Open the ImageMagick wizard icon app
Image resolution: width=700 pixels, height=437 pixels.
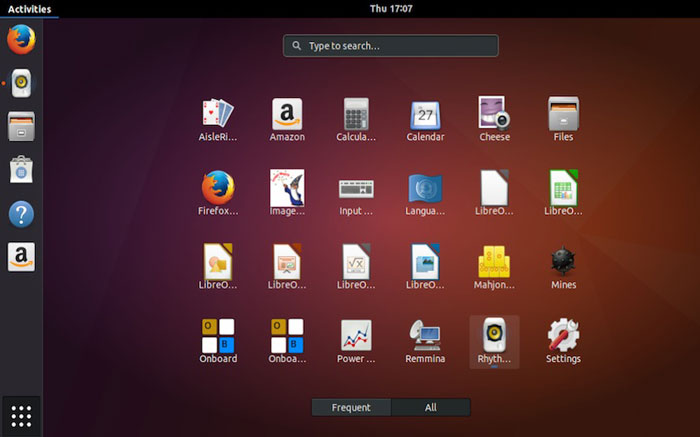[287, 193]
